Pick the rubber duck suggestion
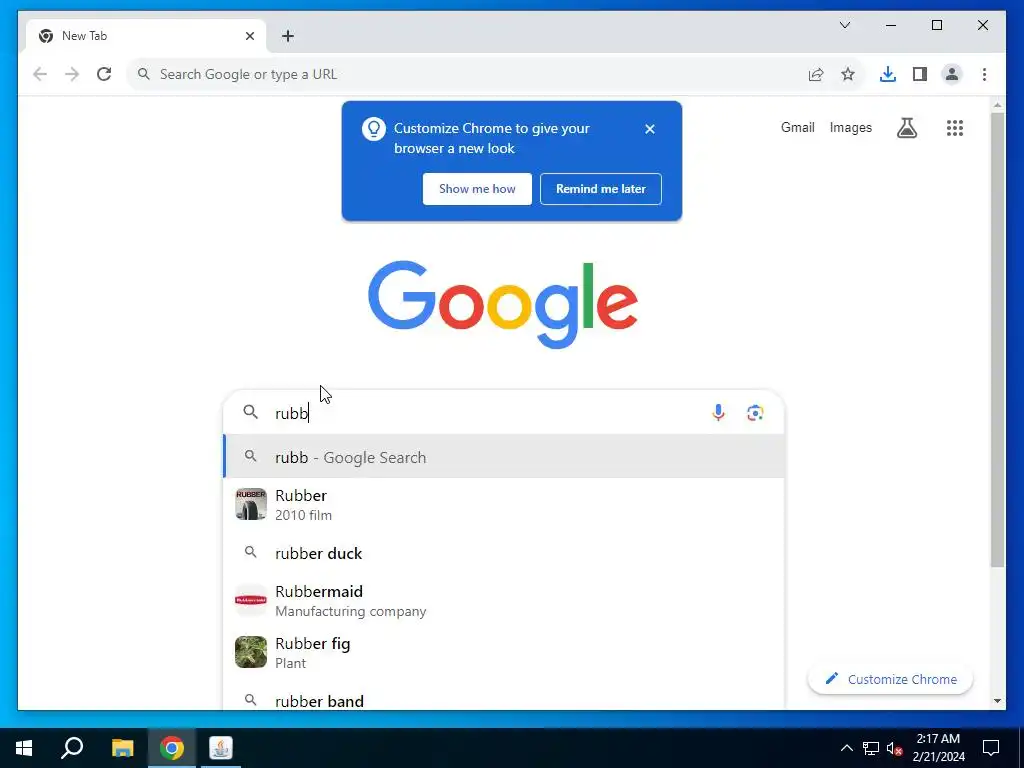The image size is (1024, 768). click(x=504, y=553)
